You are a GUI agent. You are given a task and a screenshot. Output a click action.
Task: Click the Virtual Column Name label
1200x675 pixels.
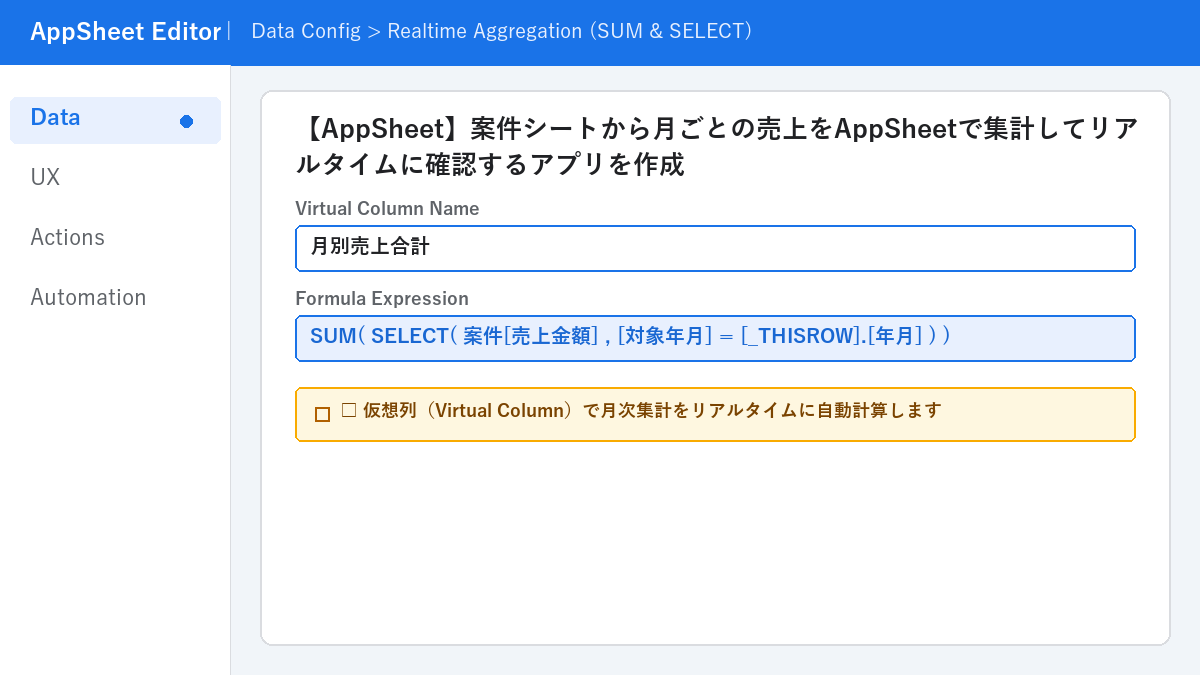pyautogui.click(x=387, y=209)
